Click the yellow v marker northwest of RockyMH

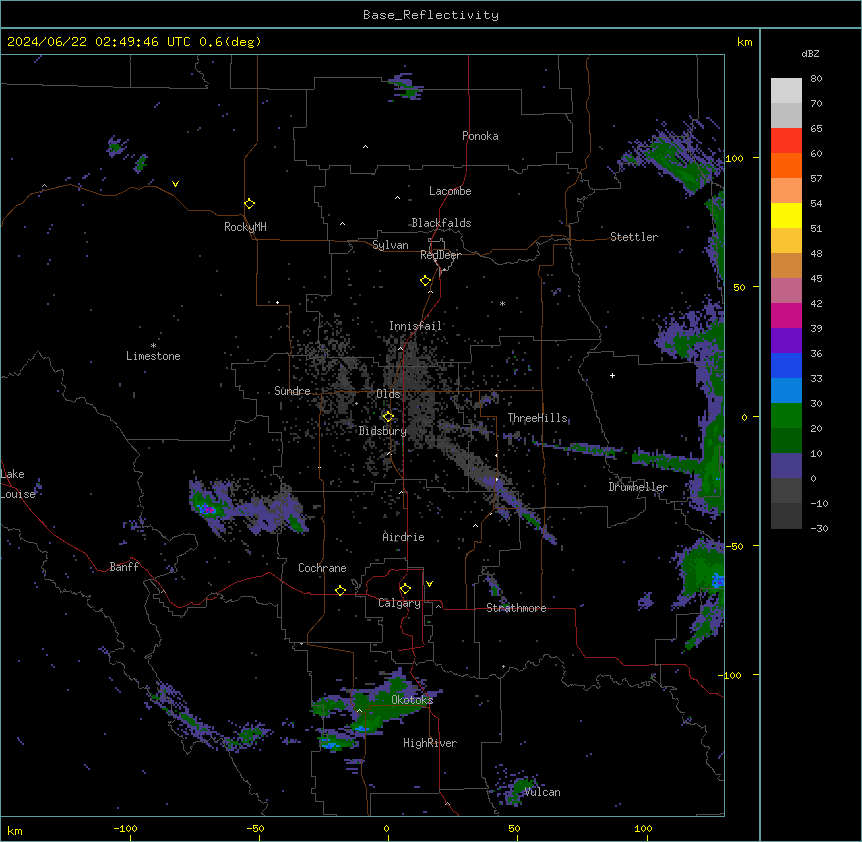click(x=175, y=184)
